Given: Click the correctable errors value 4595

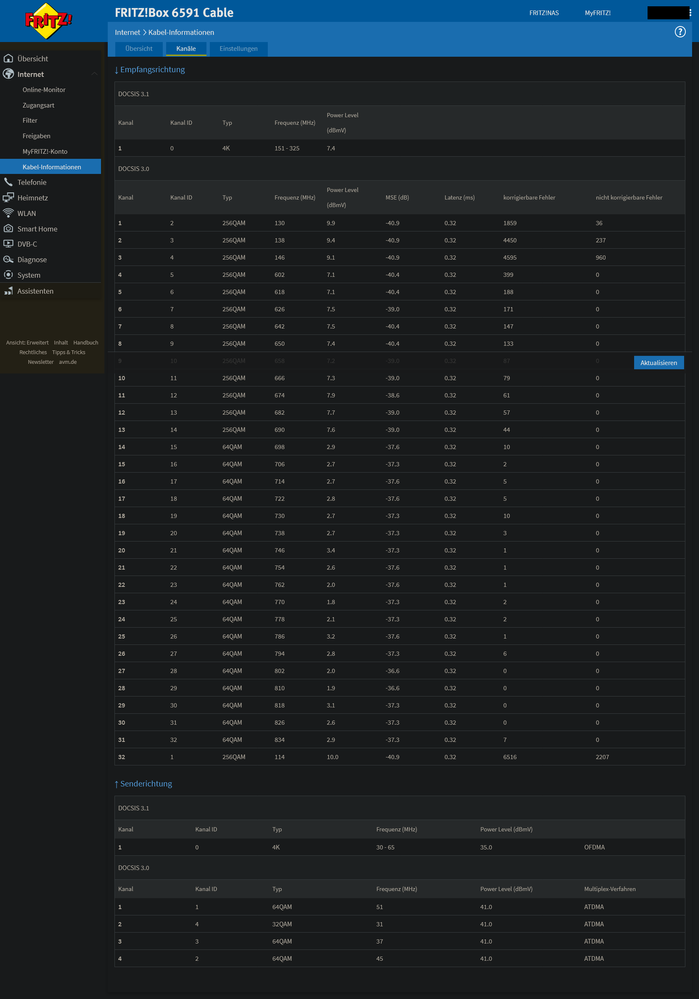Looking at the screenshot, I should (x=510, y=257).
